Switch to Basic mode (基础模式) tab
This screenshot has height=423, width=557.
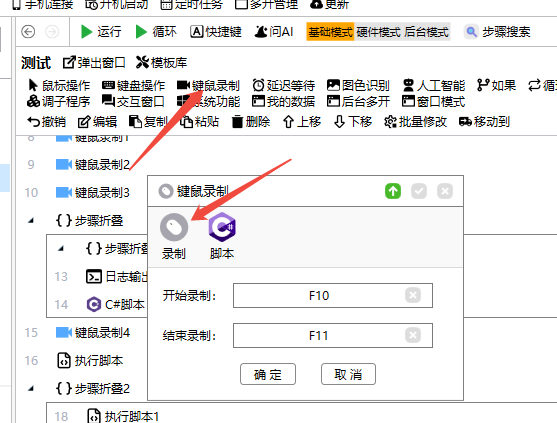(x=330, y=32)
